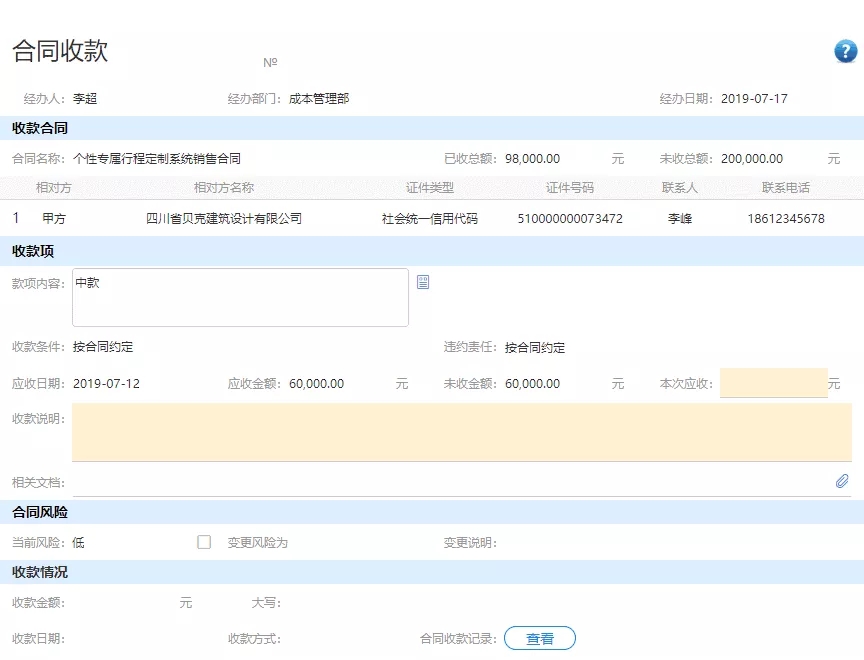The image size is (864, 660).
Task: Click the contract name 个性专属行程定制系统销售合同
Action: click(157, 158)
